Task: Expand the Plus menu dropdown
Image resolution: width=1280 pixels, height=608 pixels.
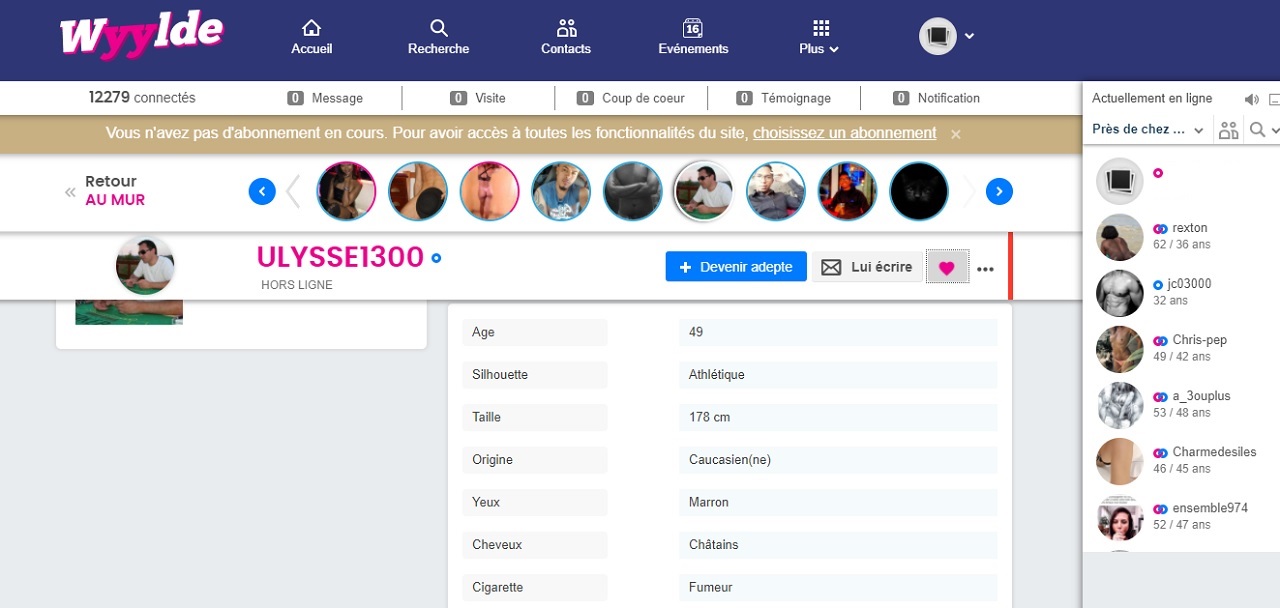Action: pos(820,38)
